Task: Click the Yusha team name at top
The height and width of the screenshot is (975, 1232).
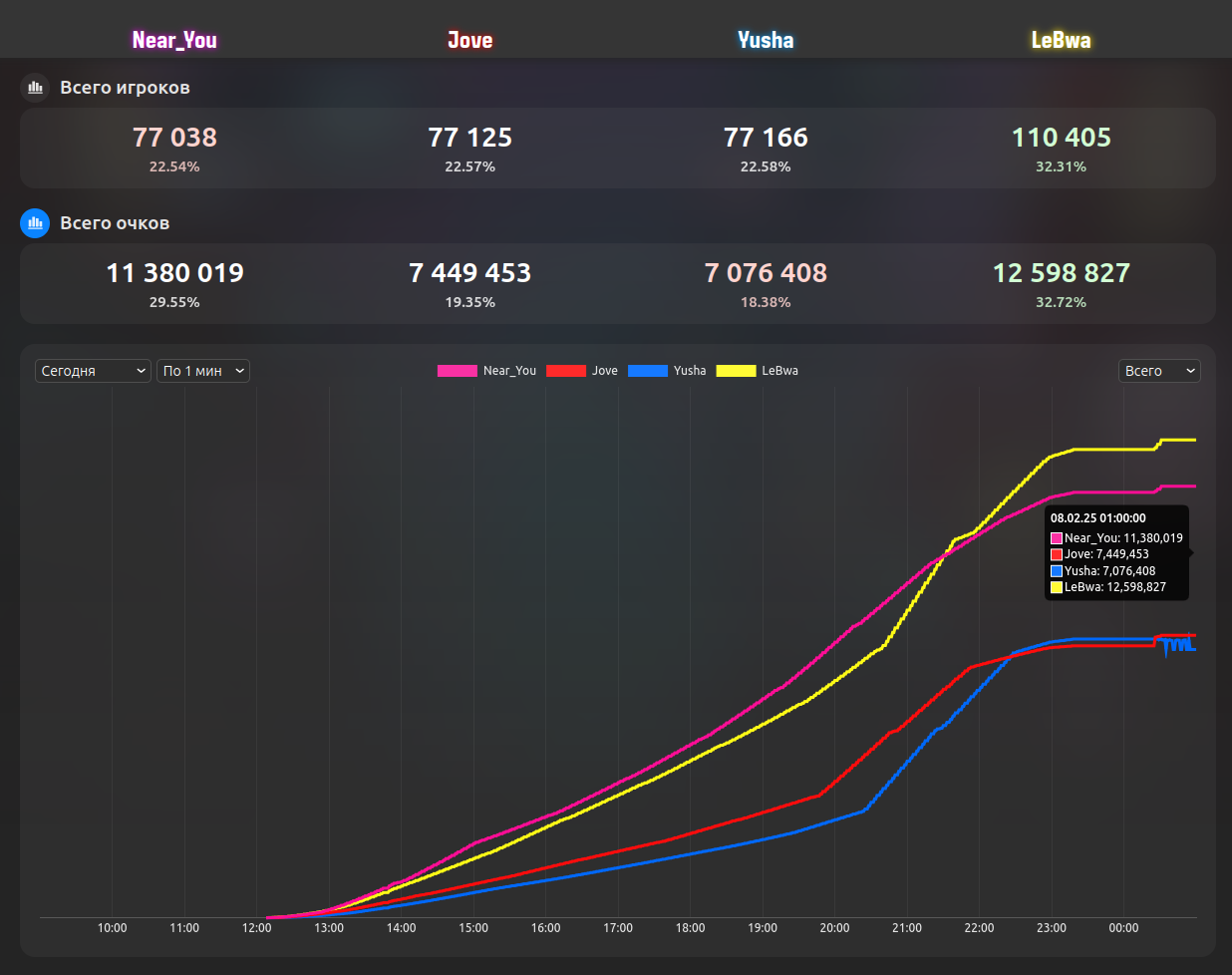Action: coord(766,40)
